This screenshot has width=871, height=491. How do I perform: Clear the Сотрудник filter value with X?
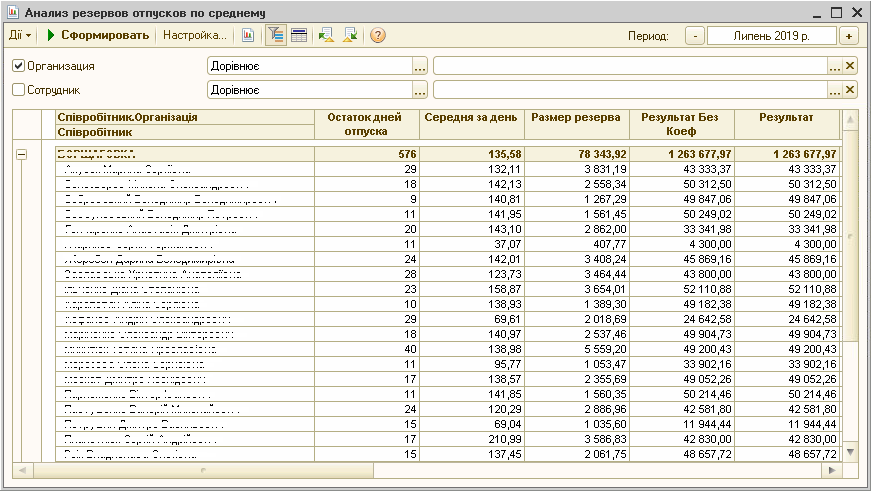(851, 90)
